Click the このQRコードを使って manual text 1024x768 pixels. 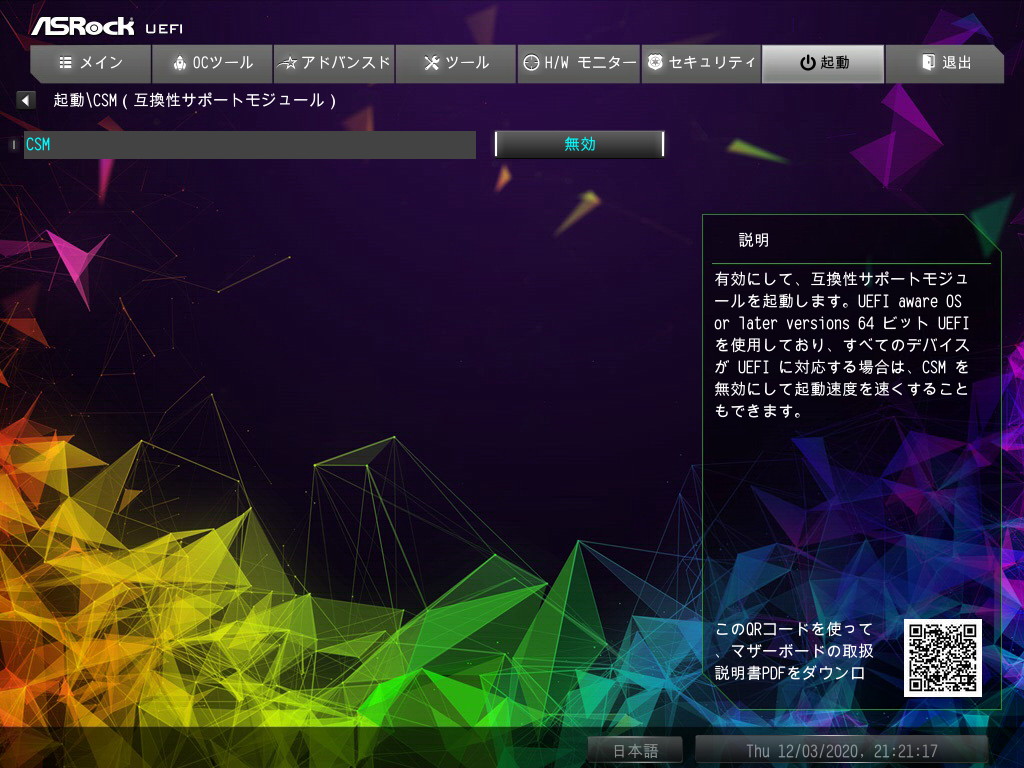pos(794,651)
